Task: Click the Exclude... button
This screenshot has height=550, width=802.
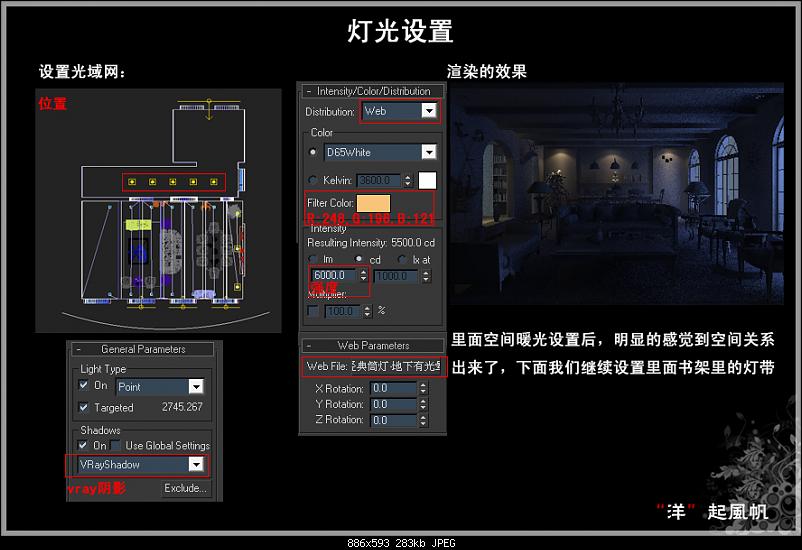Action: 186,488
